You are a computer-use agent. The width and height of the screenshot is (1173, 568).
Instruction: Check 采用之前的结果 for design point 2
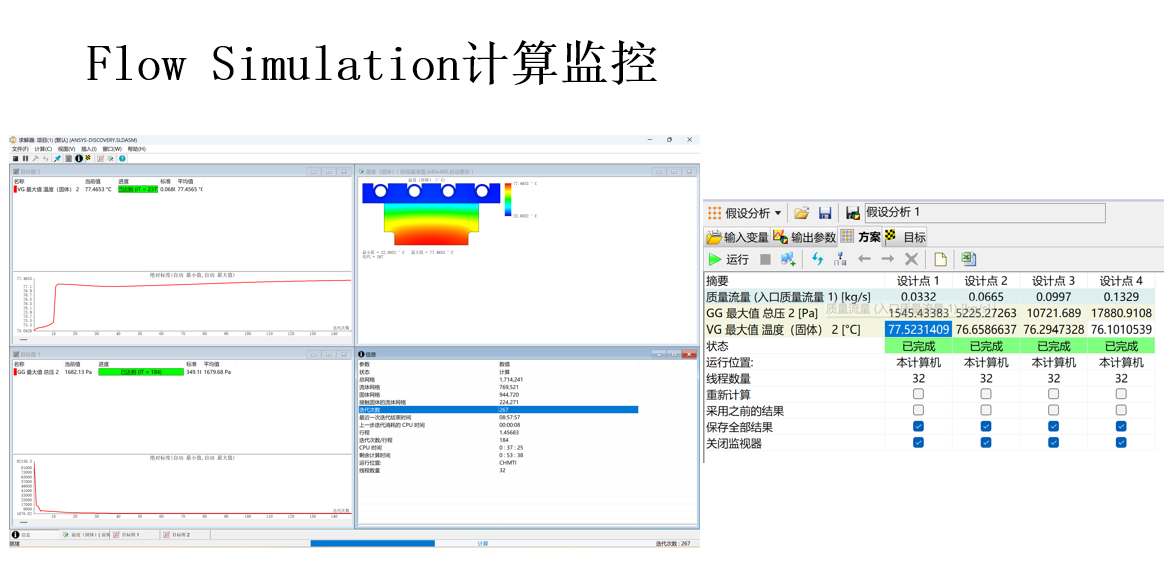986,411
